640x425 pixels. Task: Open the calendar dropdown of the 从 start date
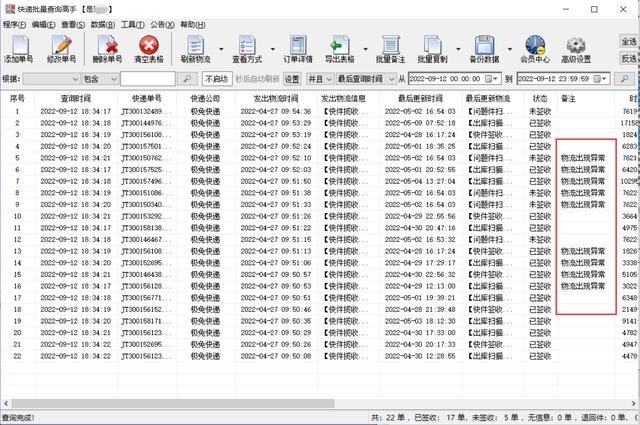coord(491,79)
